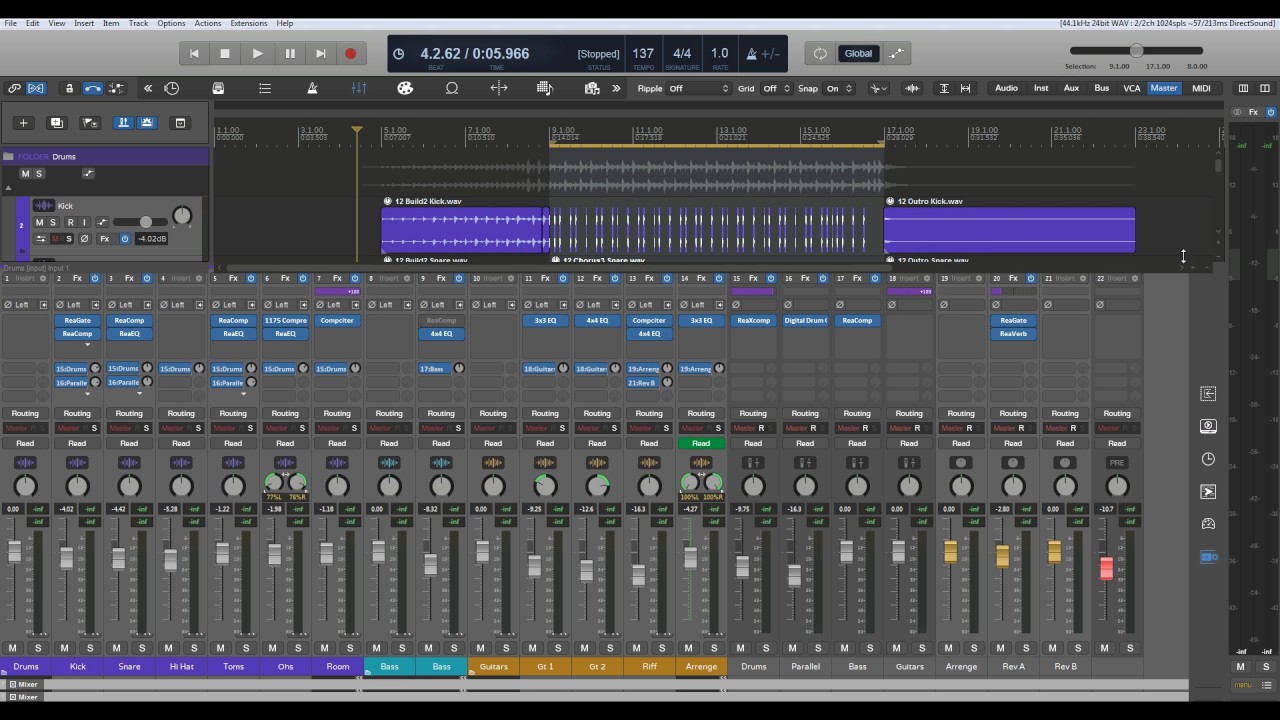Click the master playrate slider knob
Image resolution: width=1280 pixels, height=720 pixels.
click(1136, 51)
